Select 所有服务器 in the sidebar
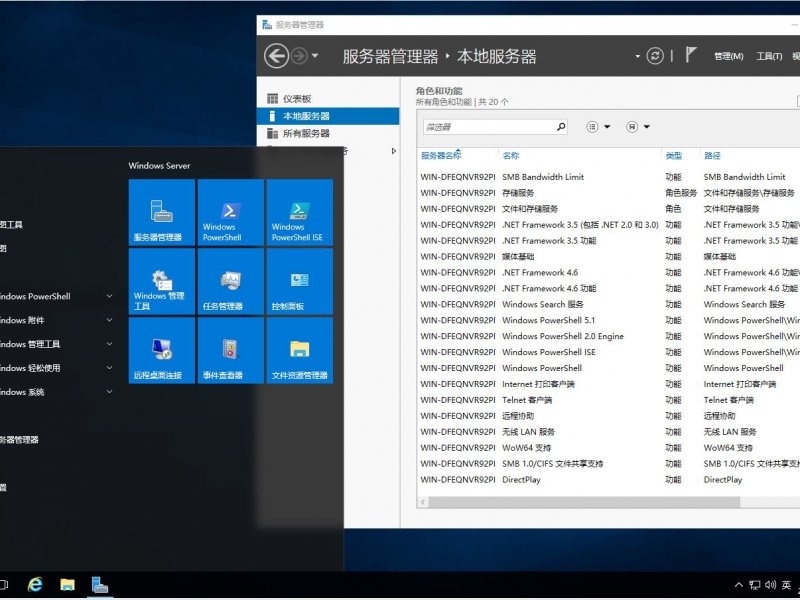 [x=328, y=133]
